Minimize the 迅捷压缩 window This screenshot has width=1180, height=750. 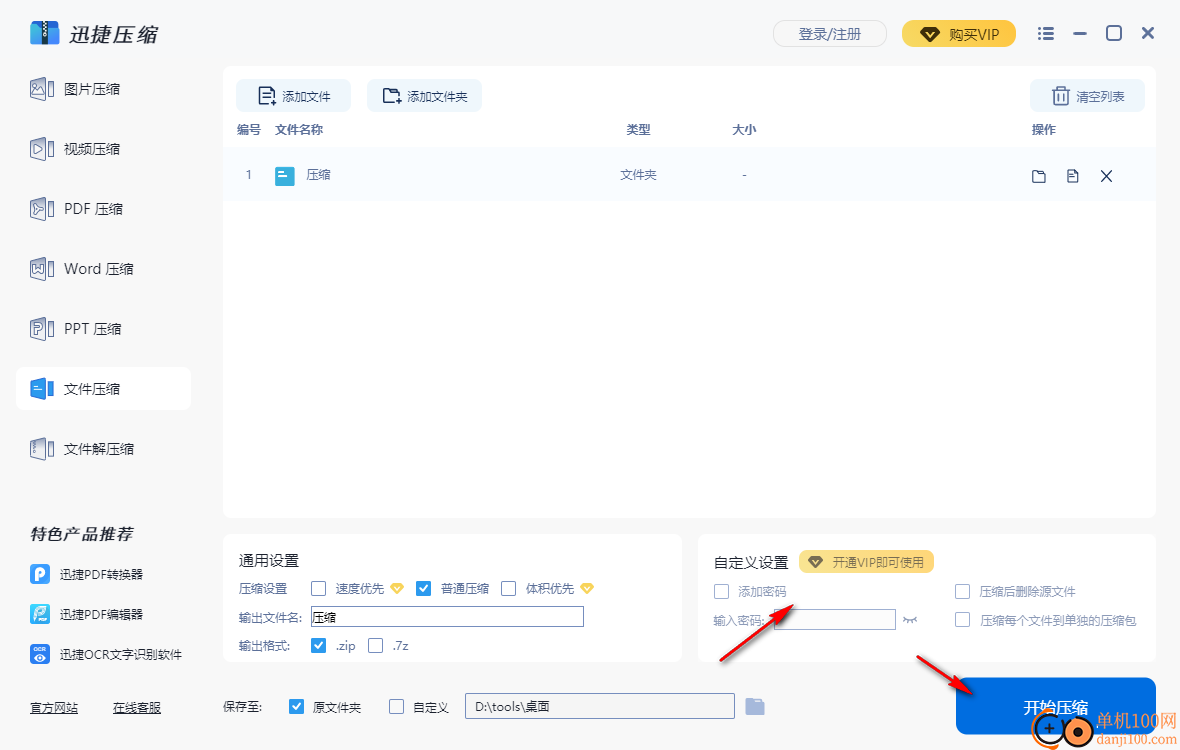click(1080, 33)
